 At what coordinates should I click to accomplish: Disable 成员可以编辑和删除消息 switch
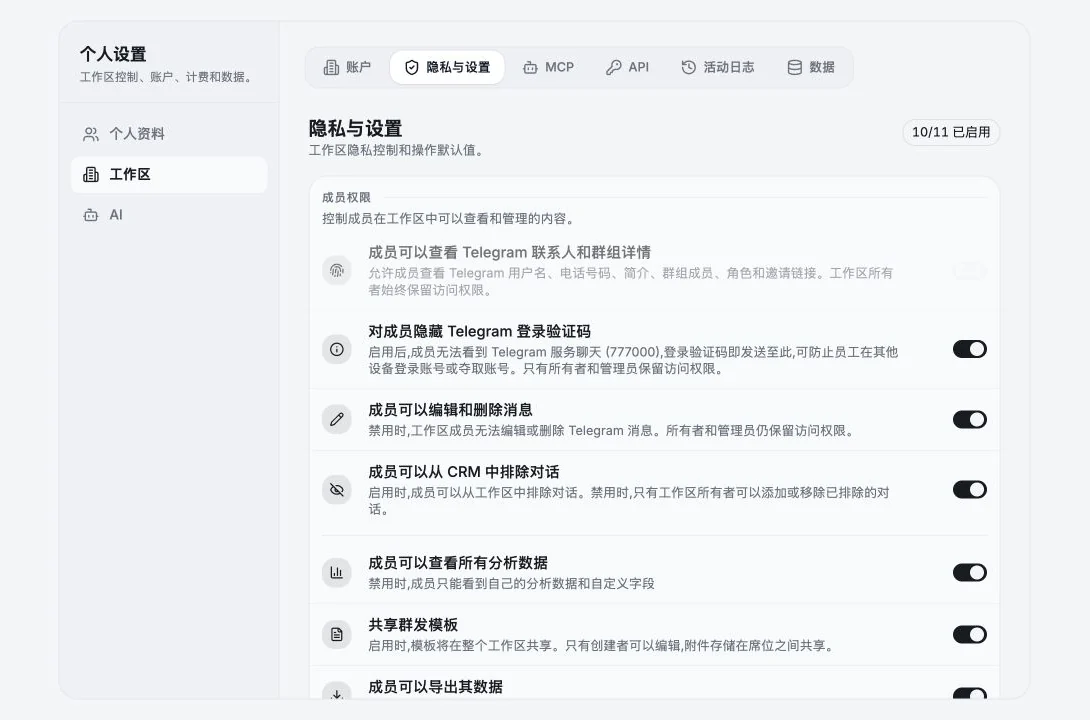(x=970, y=419)
